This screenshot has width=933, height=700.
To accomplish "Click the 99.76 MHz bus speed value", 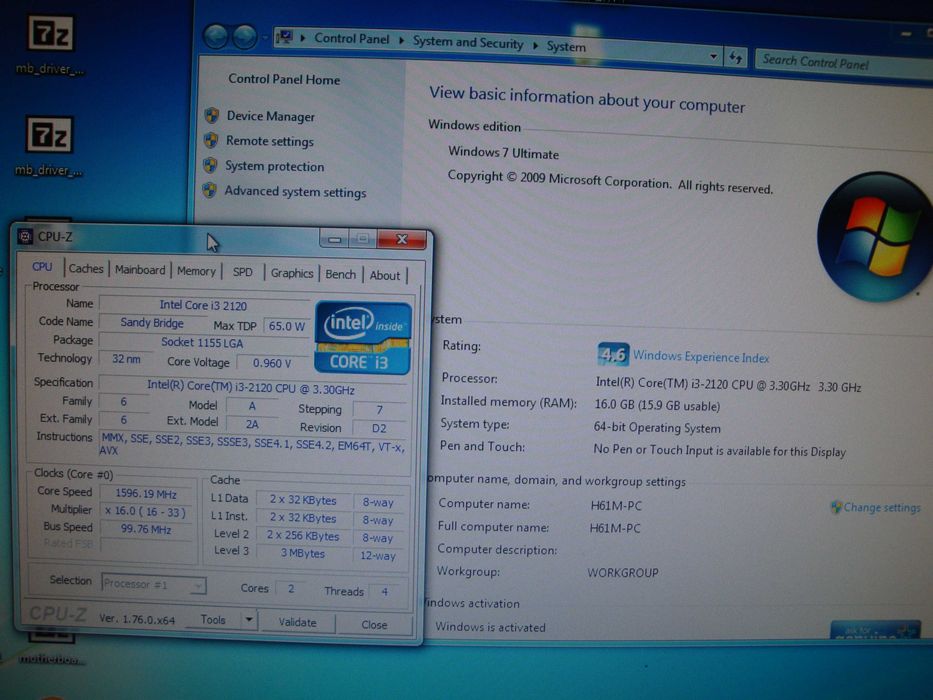I will coord(146,529).
